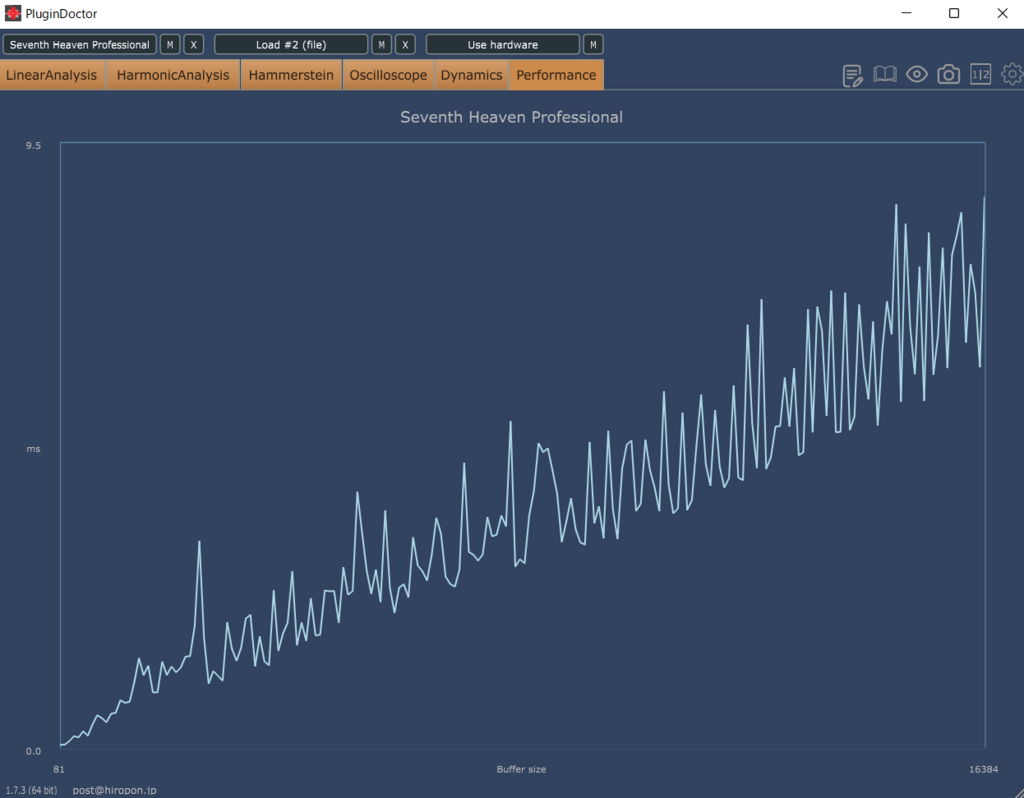Select the Oscilloscope tab
Viewport: 1024px width, 798px height.
click(388, 75)
